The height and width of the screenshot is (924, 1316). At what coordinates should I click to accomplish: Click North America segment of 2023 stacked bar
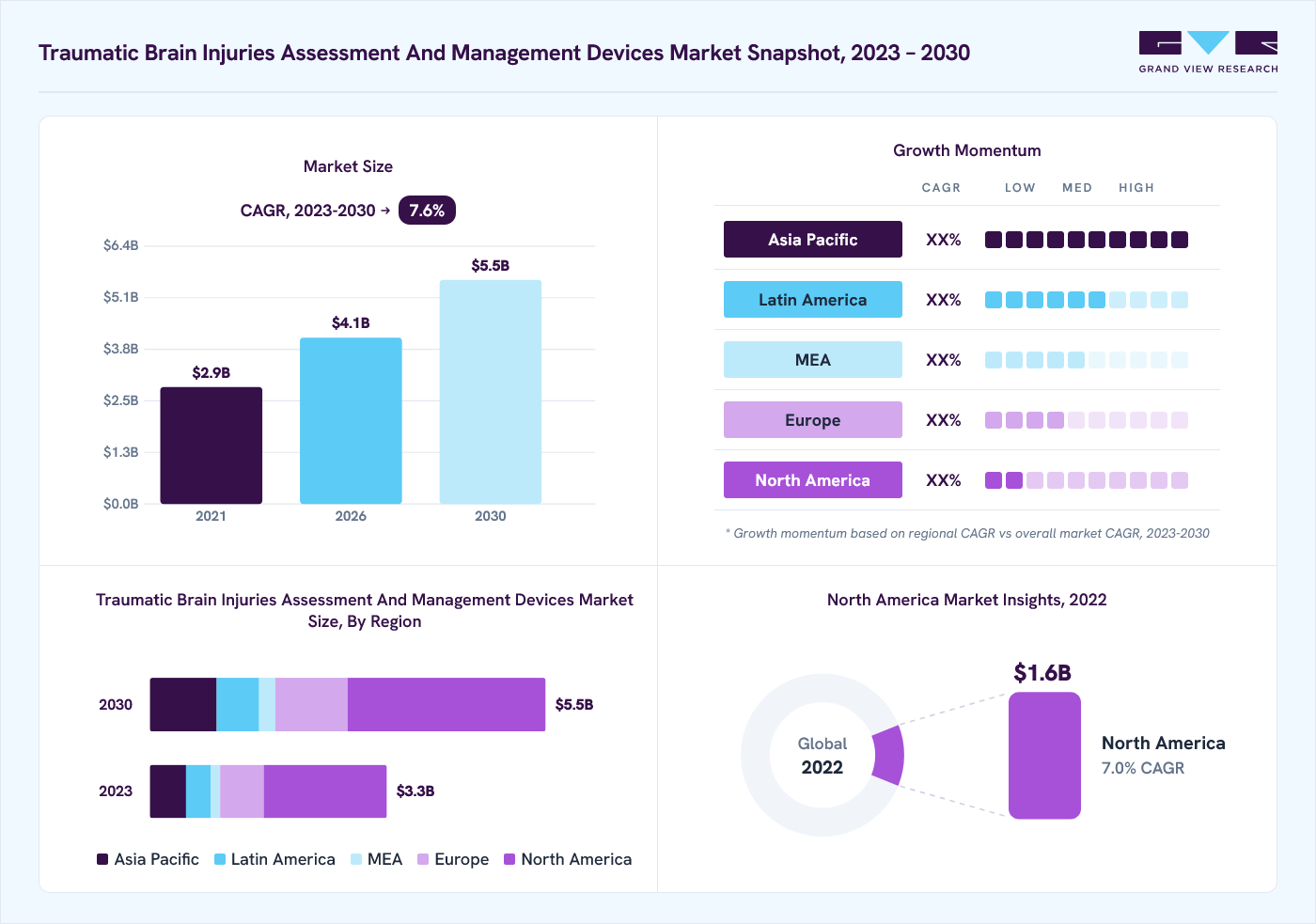(325, 791)
